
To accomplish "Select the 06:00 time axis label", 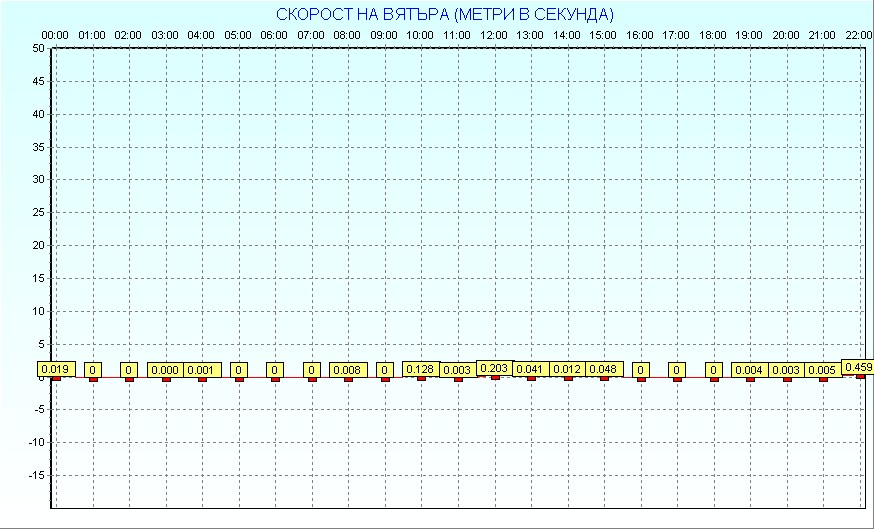I will pyautogui.click(x=274, y=36).
